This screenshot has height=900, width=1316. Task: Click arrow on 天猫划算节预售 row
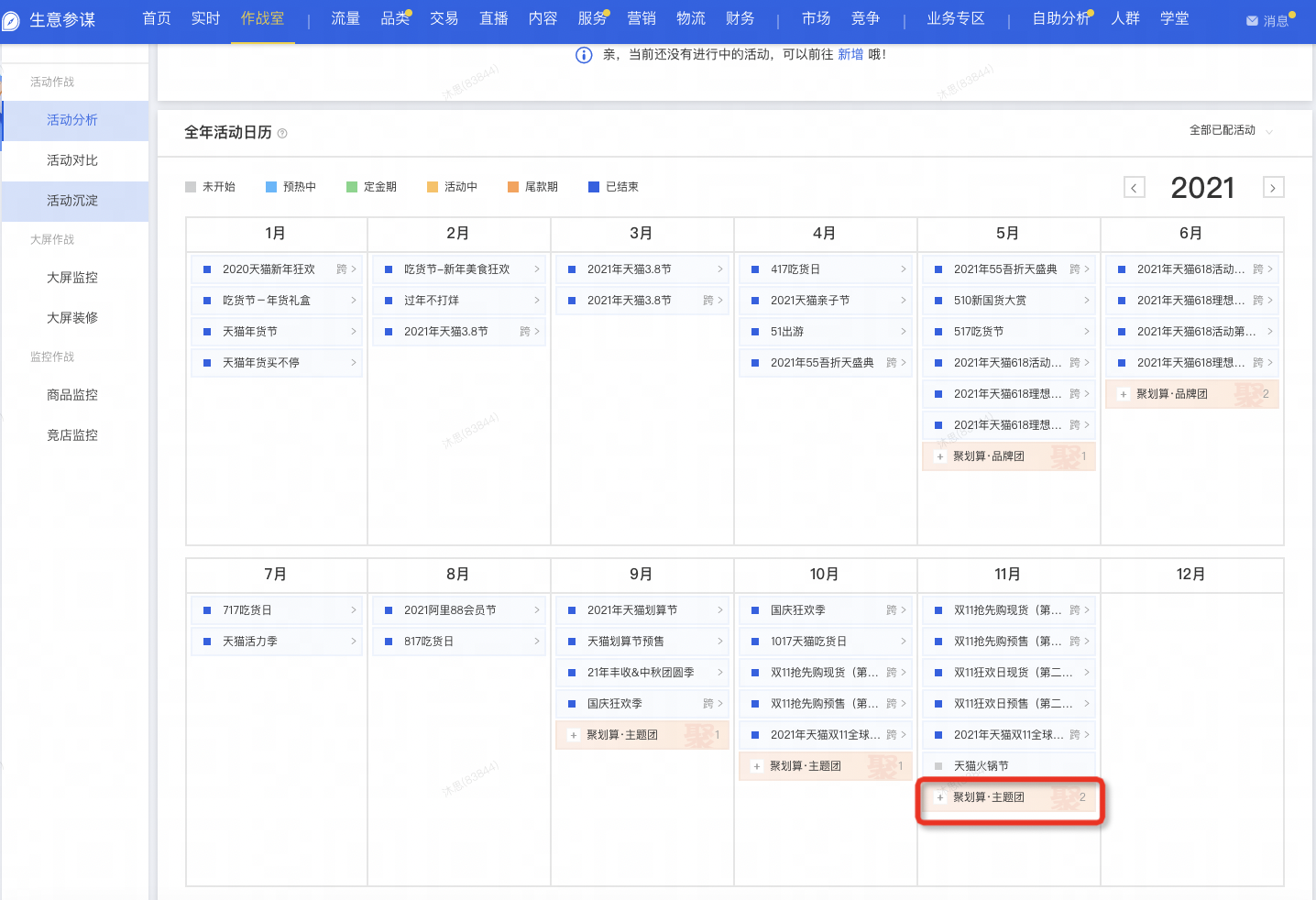(720, 642)
